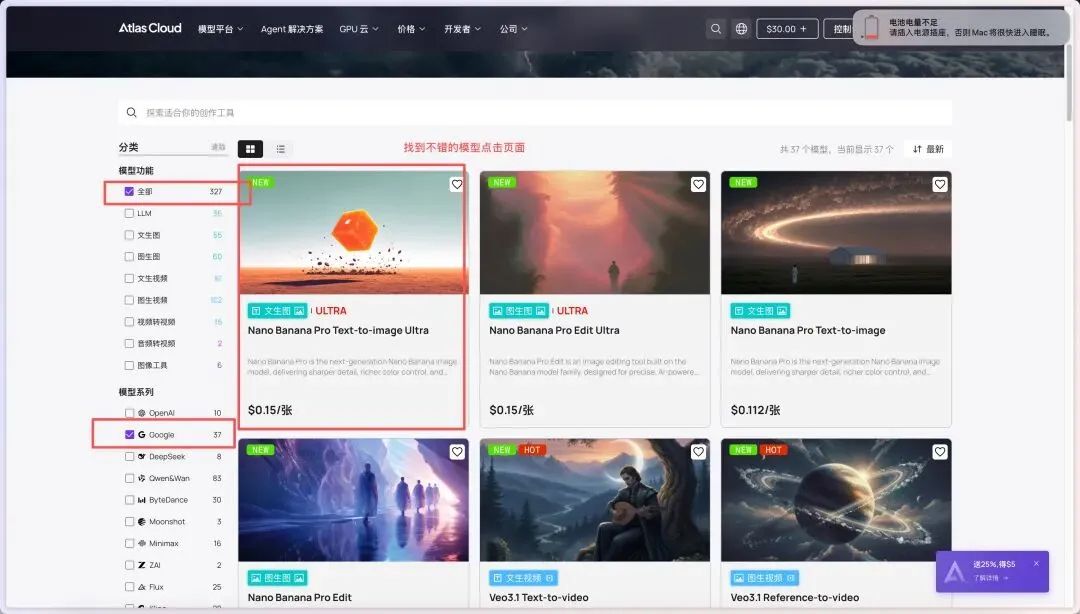Open Nano Banana Pro Text-to-image Ultra title
Viewport: 1080px width, 614px height.
coord(338,330)
